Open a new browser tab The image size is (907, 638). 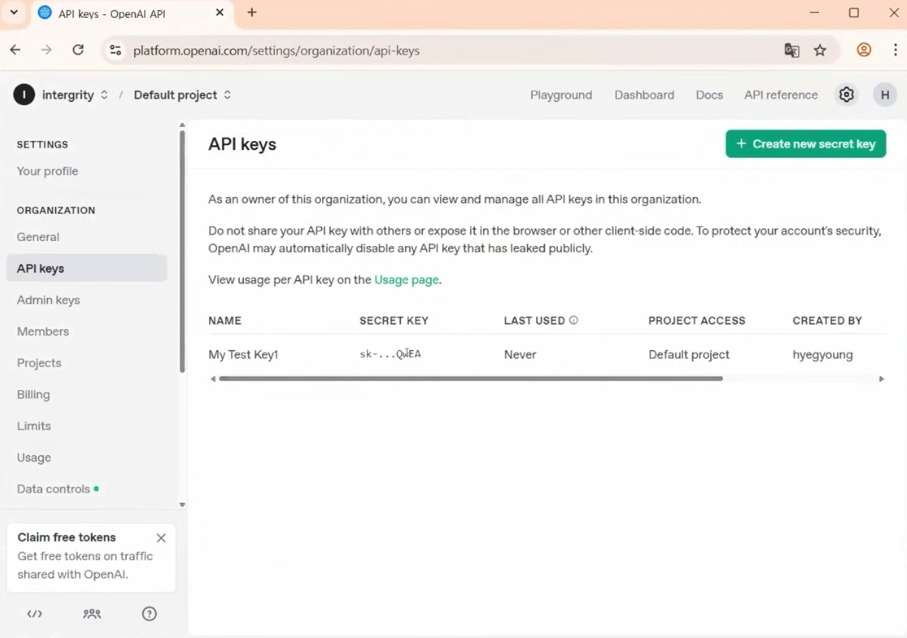pyautogui.click(x=252, y=13)
